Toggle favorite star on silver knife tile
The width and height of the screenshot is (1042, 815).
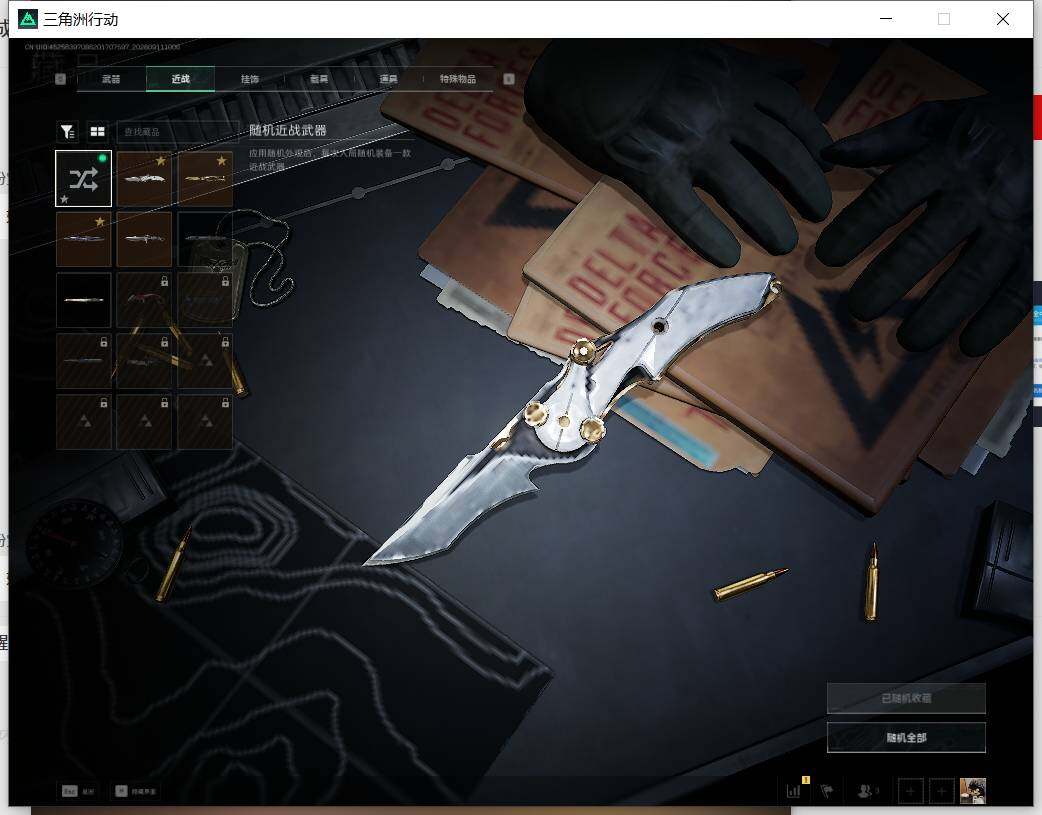pos(161,161)
